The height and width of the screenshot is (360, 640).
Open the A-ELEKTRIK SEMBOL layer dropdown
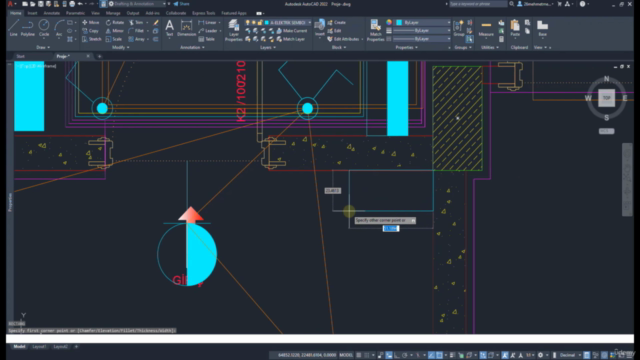pos(279,22)
